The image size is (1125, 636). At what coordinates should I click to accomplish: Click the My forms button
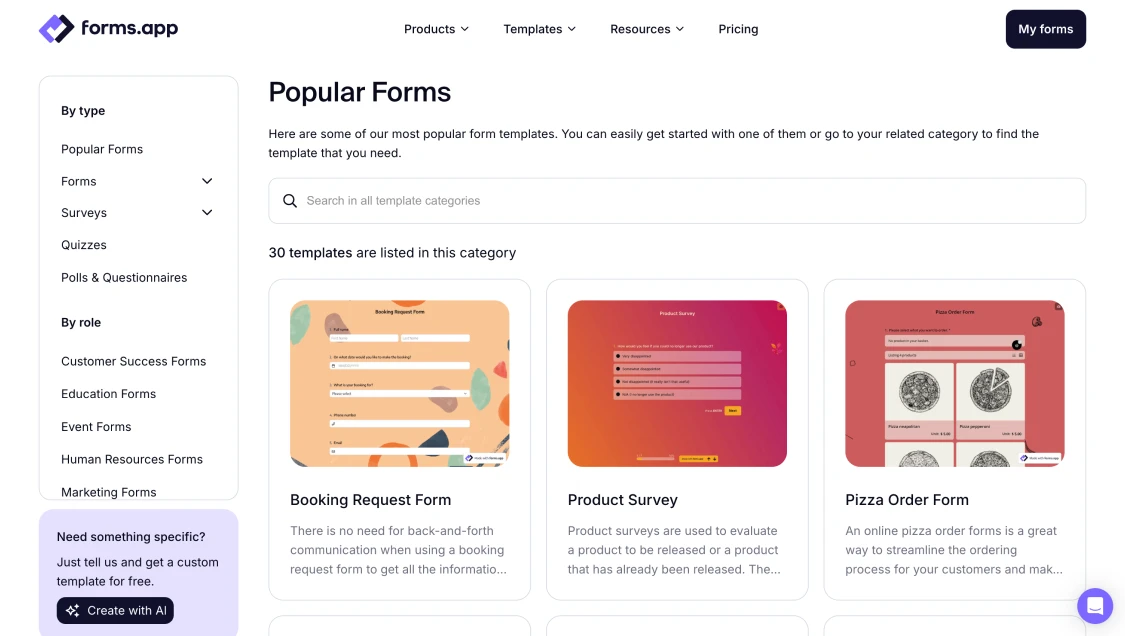[1045, 29]
